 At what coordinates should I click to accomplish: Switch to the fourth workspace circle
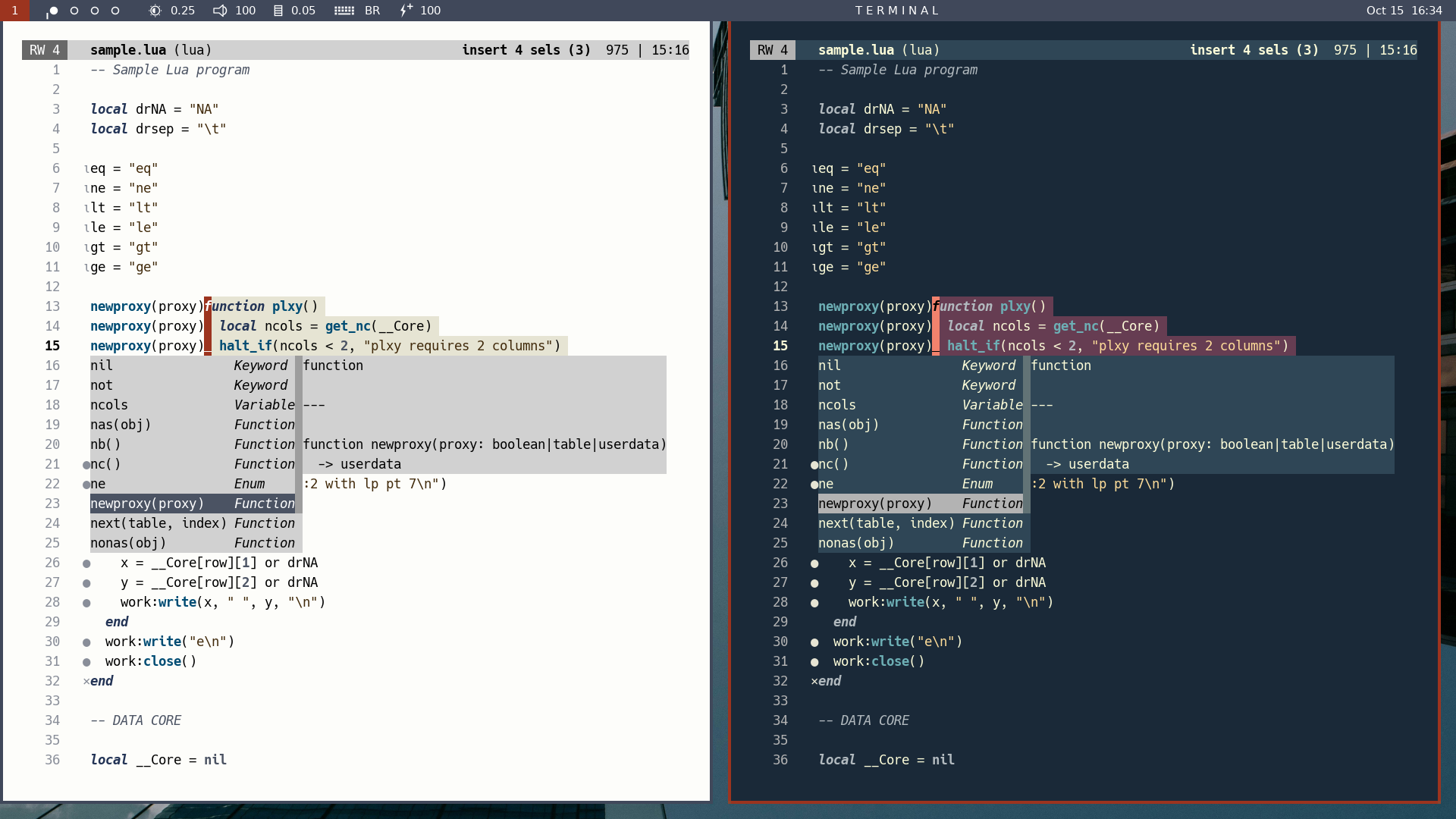point(115,11)
